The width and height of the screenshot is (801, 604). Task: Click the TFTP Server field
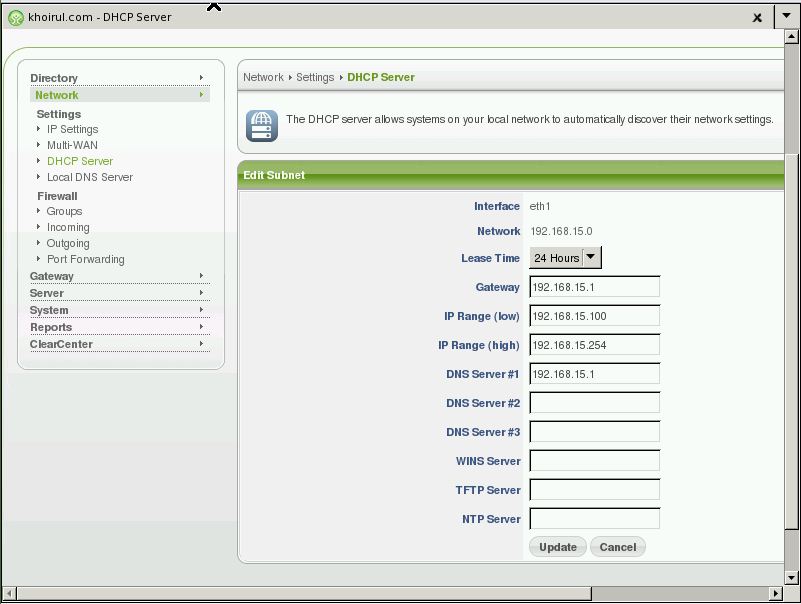pos(595,490)
